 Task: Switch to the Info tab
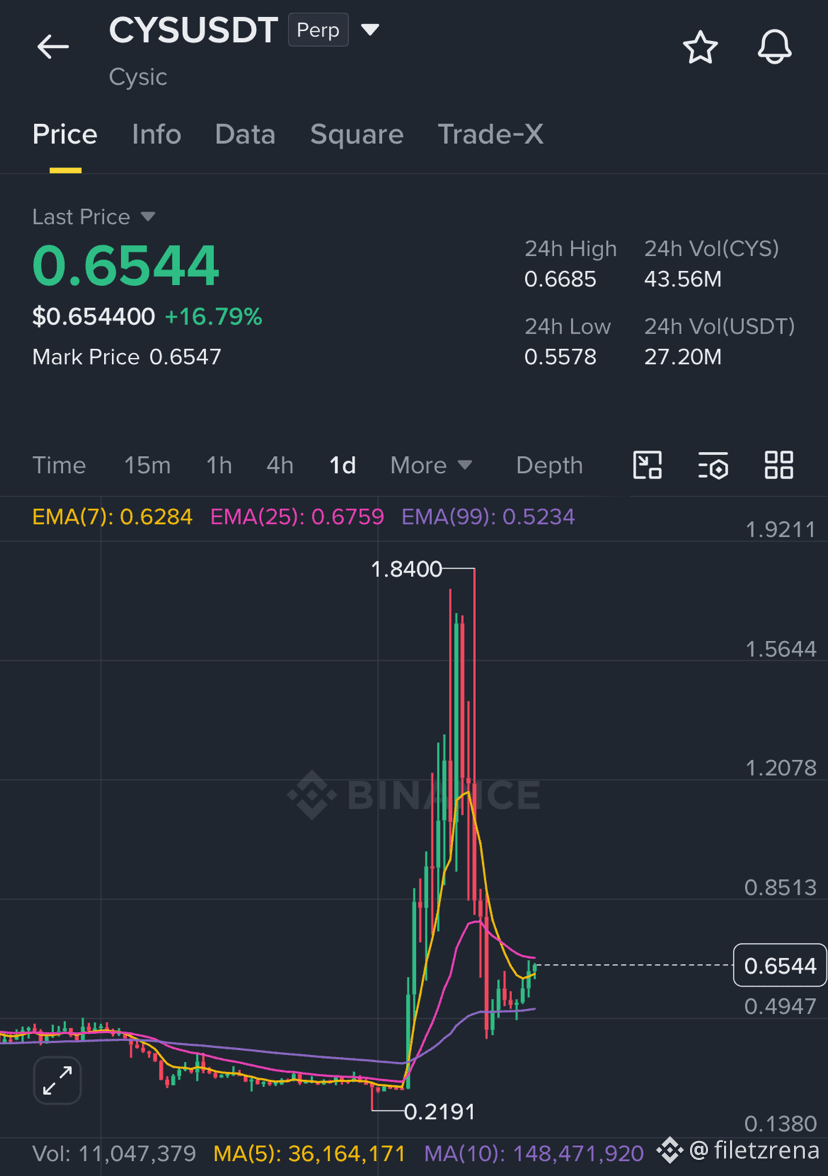156,135
